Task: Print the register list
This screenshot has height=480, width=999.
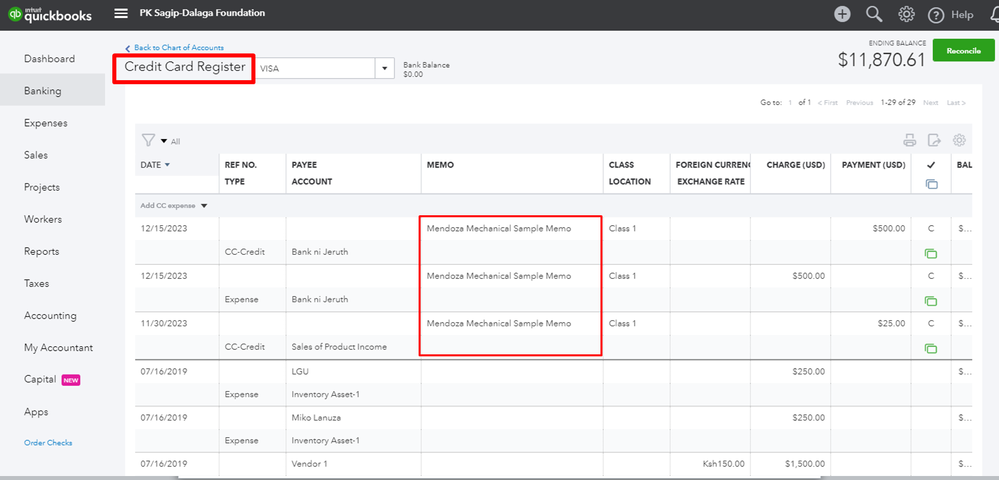Action: tap(910, 141)
